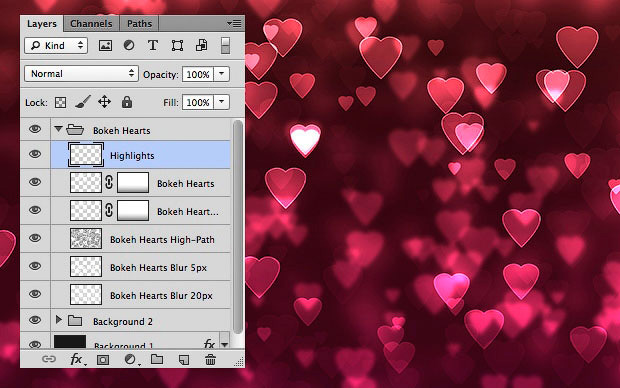
Task: Select the Highlights layer thumbnail
Action: pyautogui.click(x=86, y=155)
